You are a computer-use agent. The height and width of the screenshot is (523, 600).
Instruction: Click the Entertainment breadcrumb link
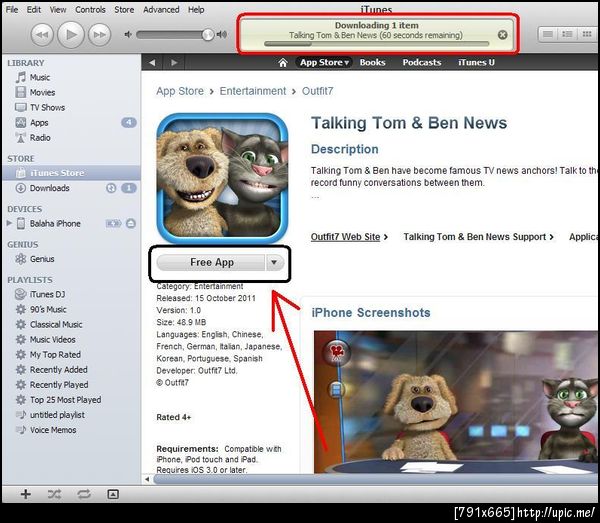coord(253,91)
